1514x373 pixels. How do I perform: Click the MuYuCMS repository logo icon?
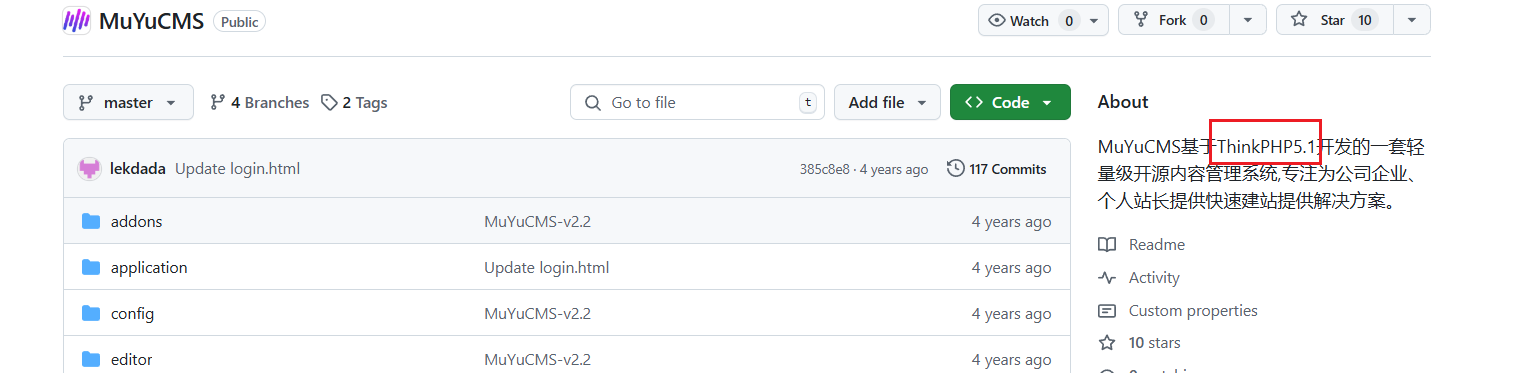pyautogui.click(x=77, y=21)
